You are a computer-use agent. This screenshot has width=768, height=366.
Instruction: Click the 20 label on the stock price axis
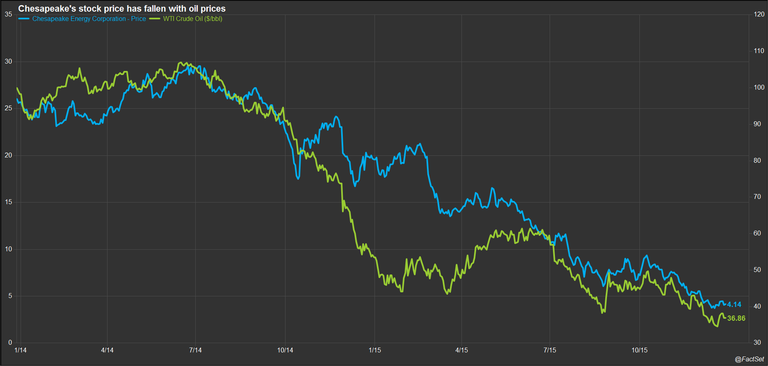click(x=8, y=155)
